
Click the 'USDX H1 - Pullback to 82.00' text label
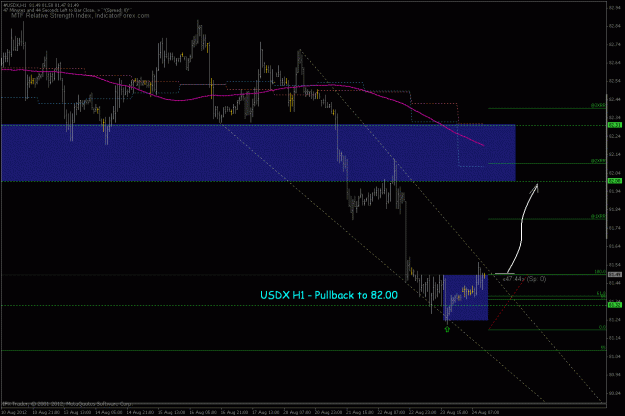(x=329, y=295)
